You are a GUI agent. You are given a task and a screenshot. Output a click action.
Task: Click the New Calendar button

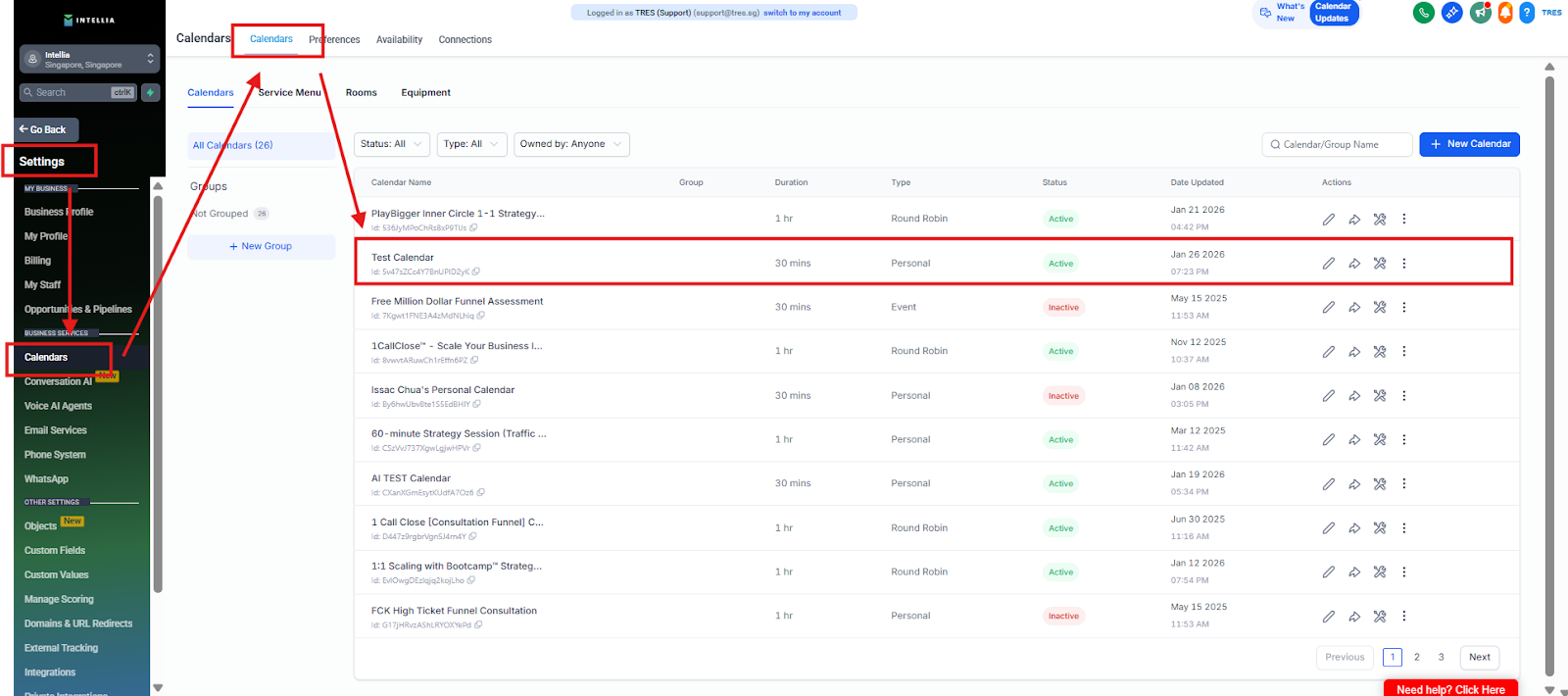click(1469, 144)
